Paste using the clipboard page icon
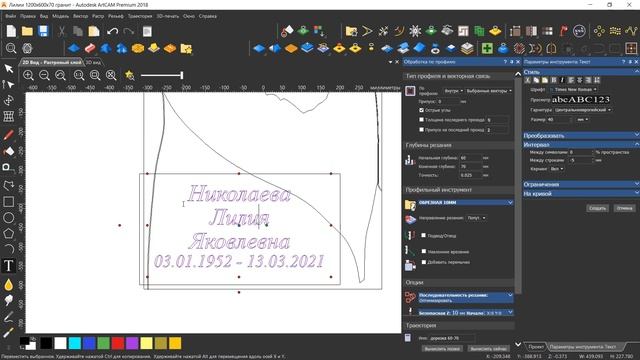640x360 pixels. [94, 31]
